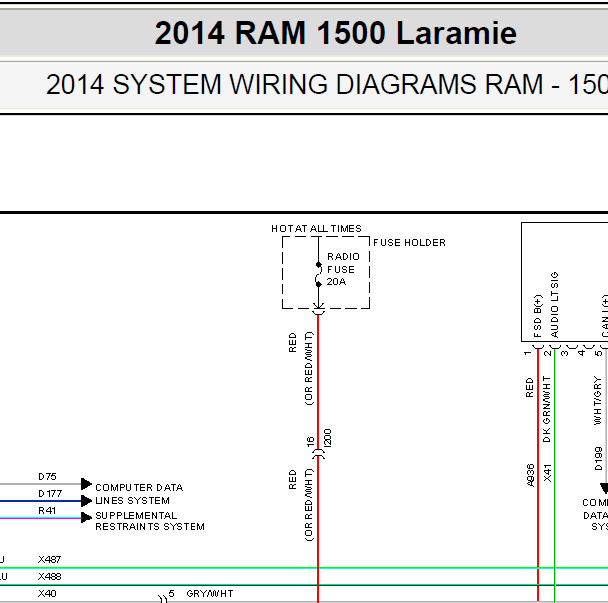Select circuit code "X487"
Viewport: 608px width, 603px height.
[49, 559]
